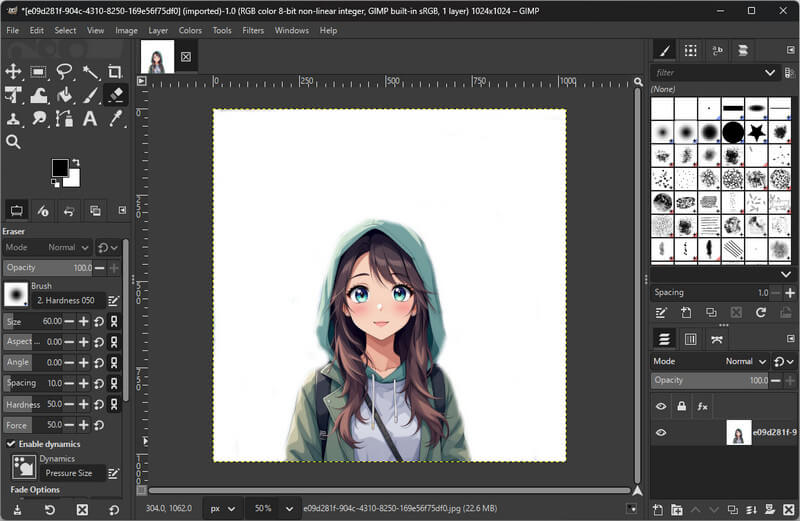Select the Unified Transform tool
This screenshot has height=521, width=800.
click(x=13, y=95)
